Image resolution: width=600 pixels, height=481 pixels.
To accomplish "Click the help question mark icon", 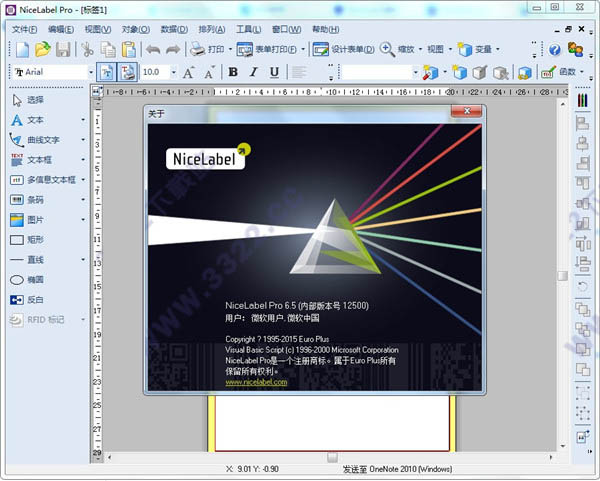I will [x=554, y=49].
